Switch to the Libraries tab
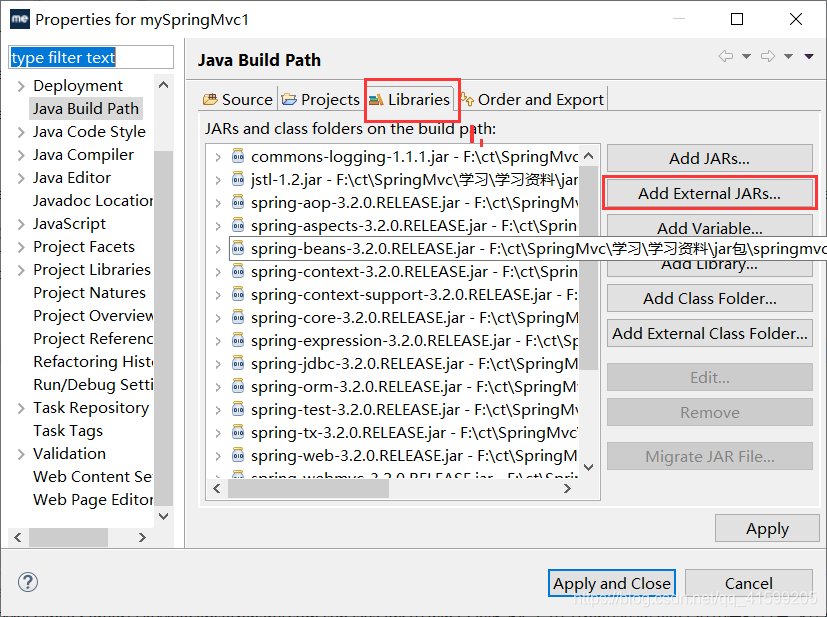Image resolution: width=827 pixels, height=617 pixels. (409, 99)
